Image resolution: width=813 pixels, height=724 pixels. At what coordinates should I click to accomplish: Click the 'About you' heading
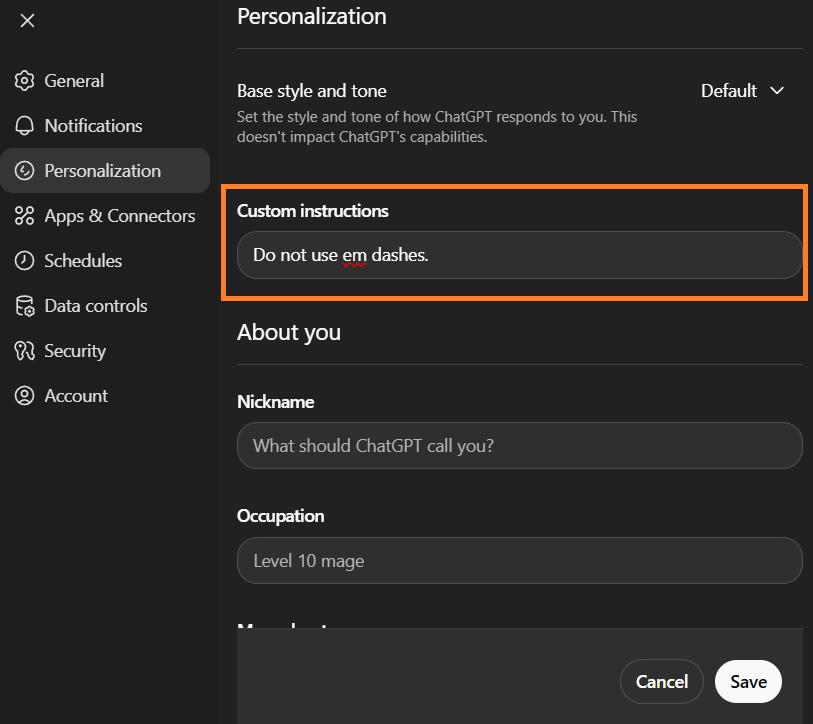tap(289, 332)
